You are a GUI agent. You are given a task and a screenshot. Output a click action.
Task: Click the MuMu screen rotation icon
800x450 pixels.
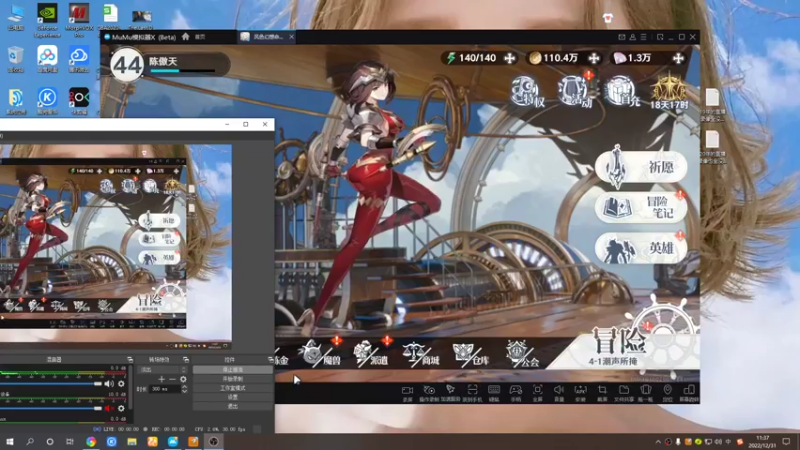689,392
